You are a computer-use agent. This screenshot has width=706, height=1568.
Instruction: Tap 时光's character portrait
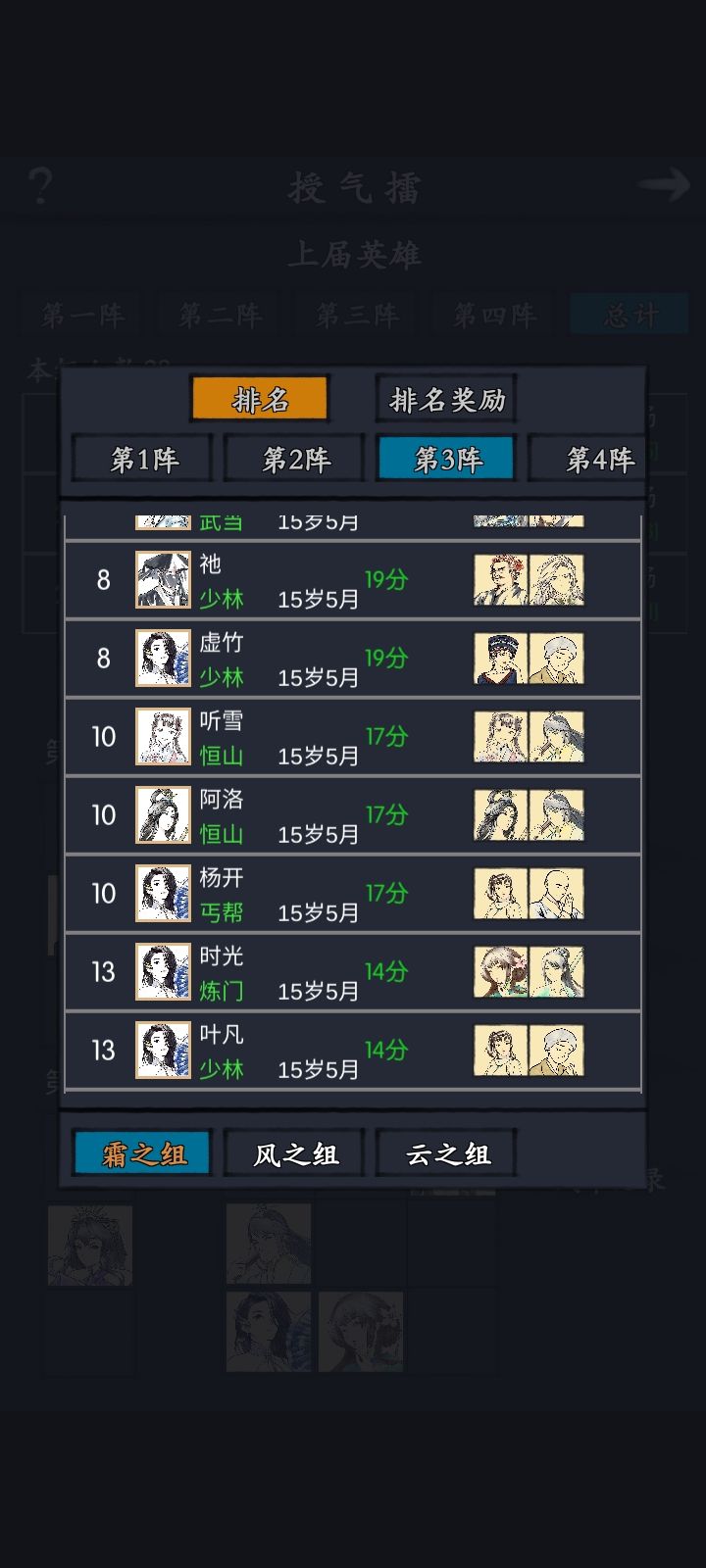click(x=163, y=971)
